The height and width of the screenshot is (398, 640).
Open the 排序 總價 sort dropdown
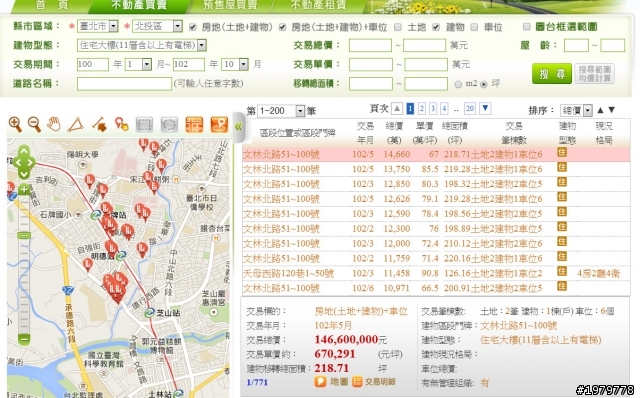(x=576, y=110)
